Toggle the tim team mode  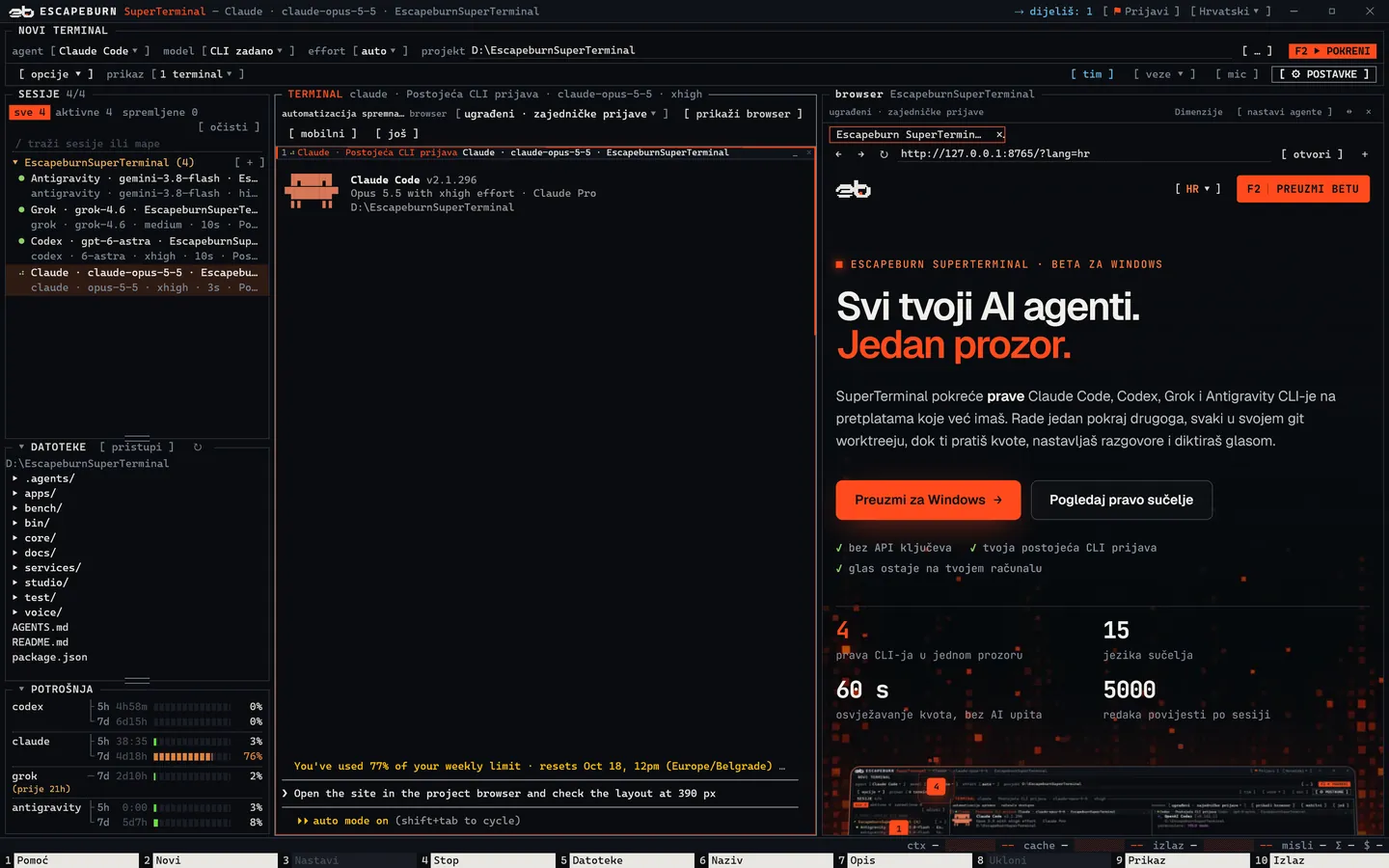click(1092, 74)
